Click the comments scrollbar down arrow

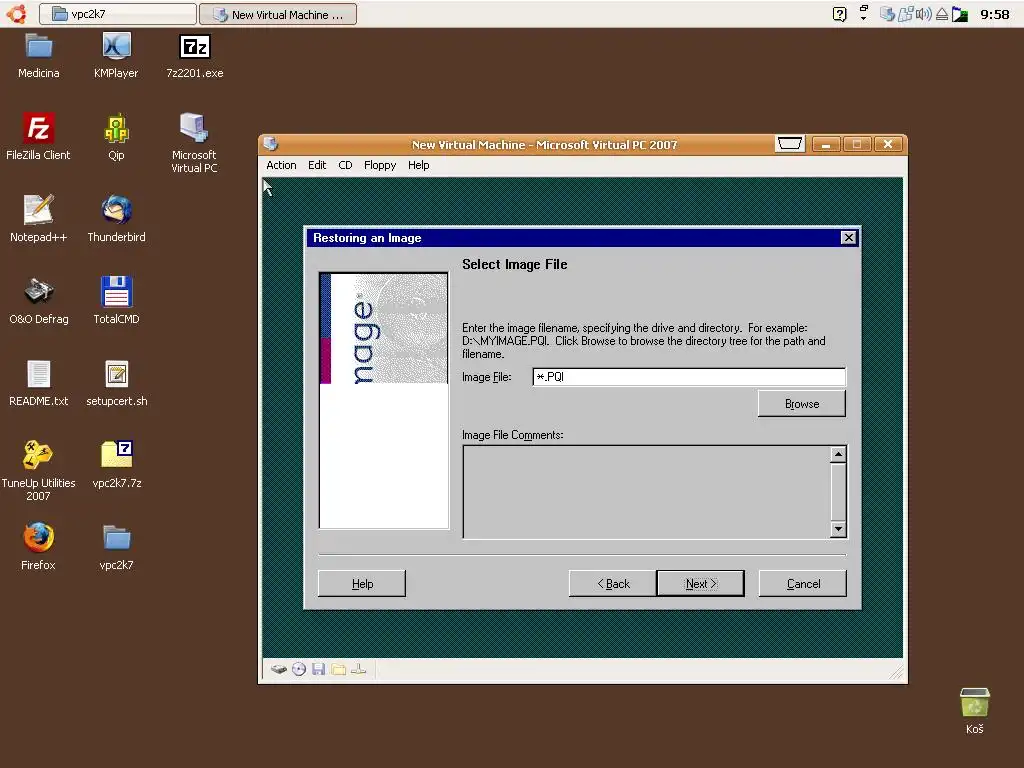[x=839, y=529]
